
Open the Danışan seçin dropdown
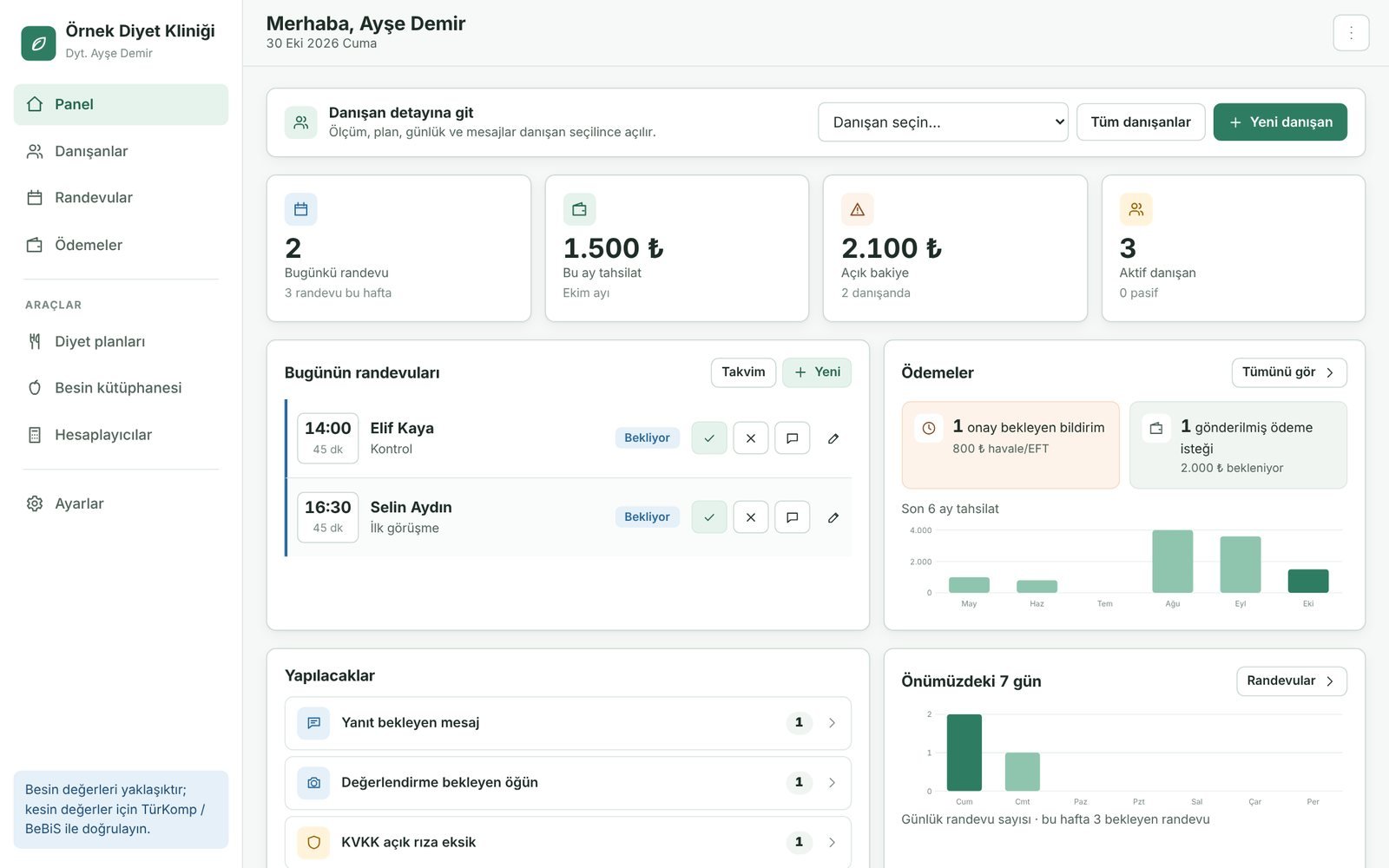(x=943, y=122)
